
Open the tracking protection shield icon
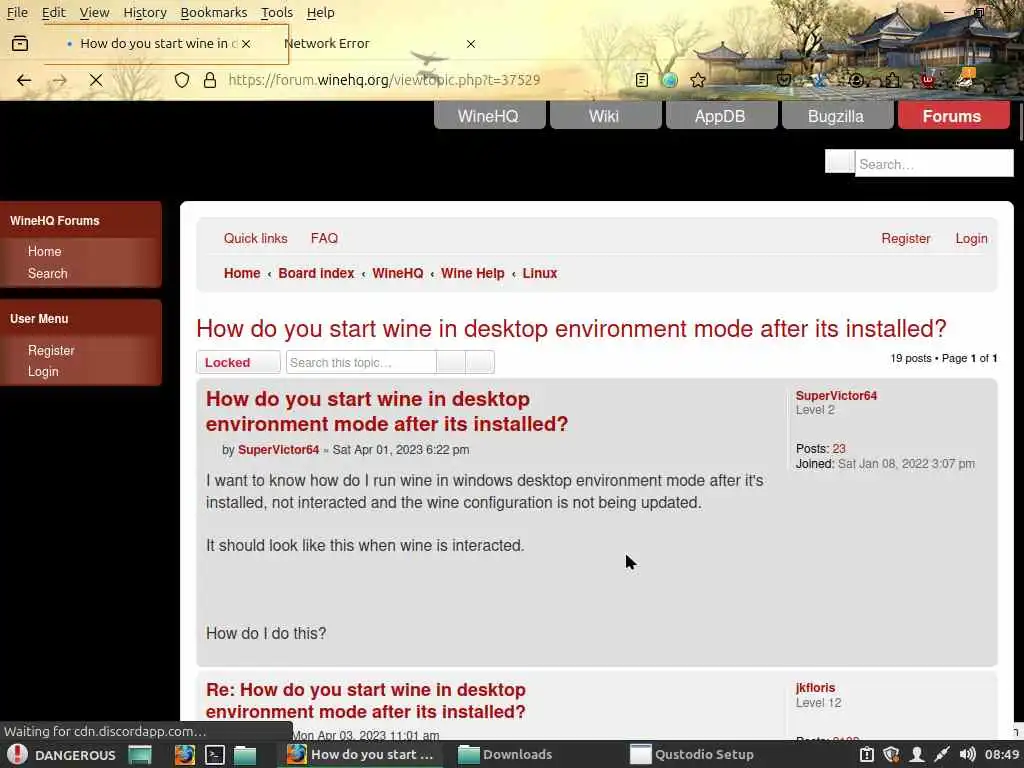[182, 80]
